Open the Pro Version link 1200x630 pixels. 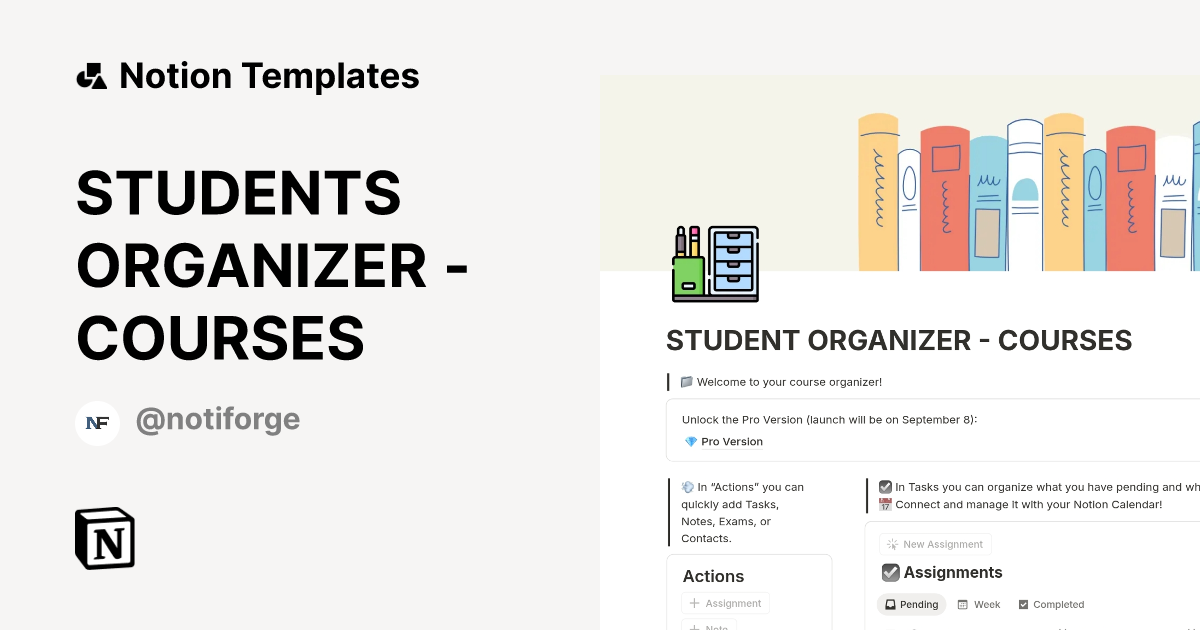[x=731, y=441]
